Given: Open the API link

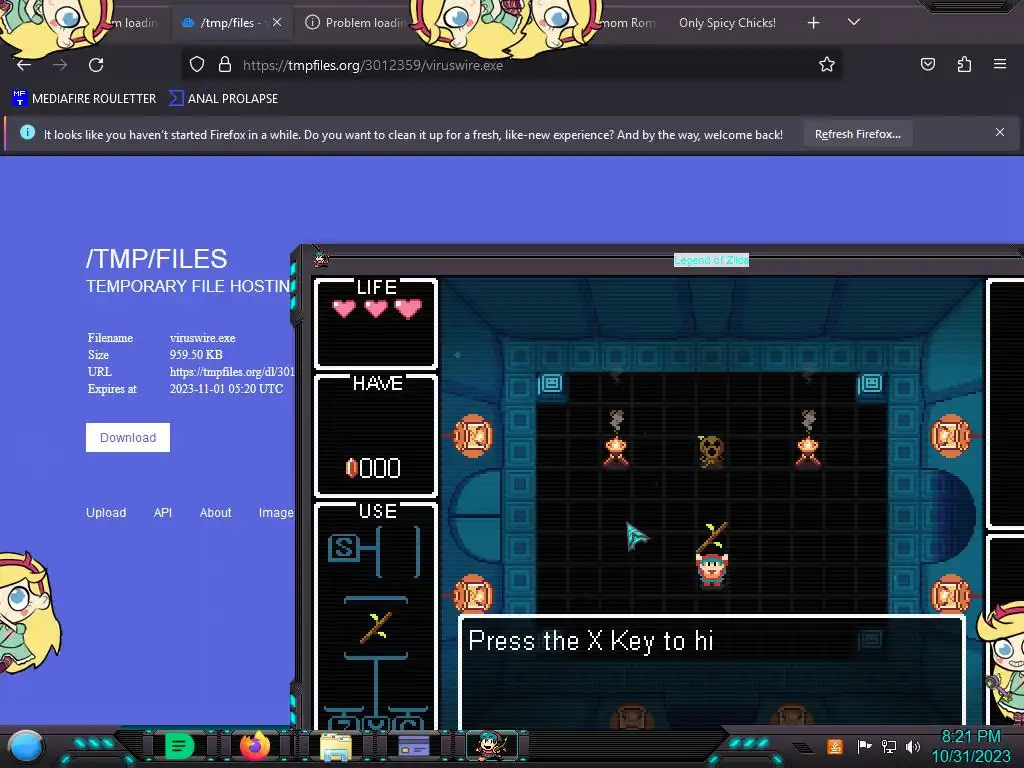Looking at the screenshot, I should tap(163, 513).
